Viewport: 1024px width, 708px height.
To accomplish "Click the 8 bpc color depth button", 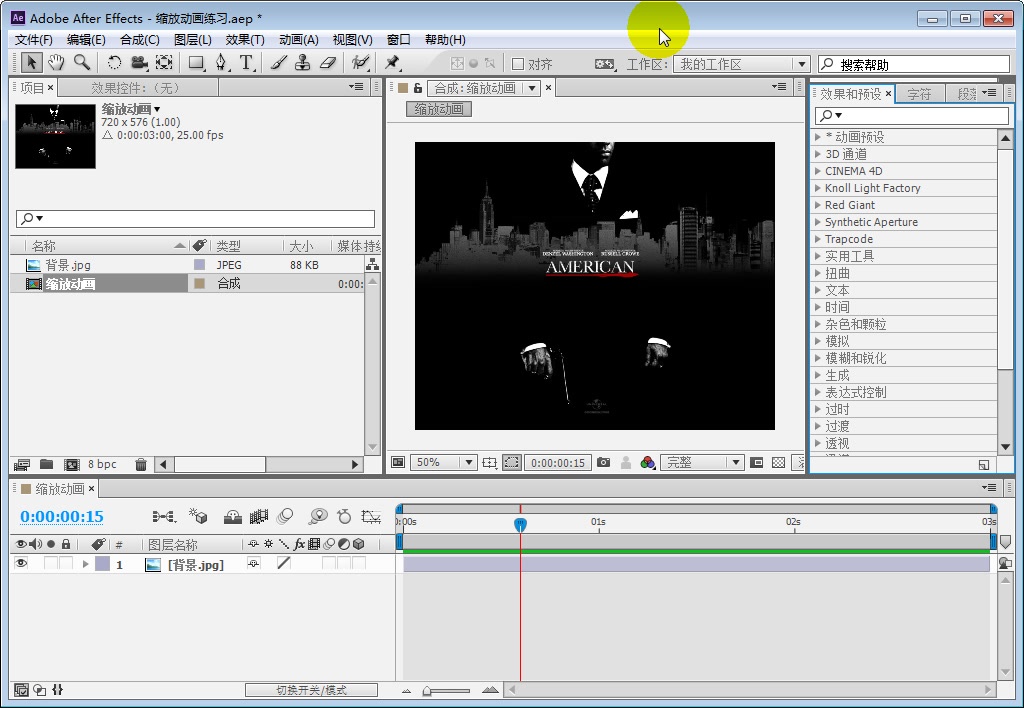I will coord(102,464).
